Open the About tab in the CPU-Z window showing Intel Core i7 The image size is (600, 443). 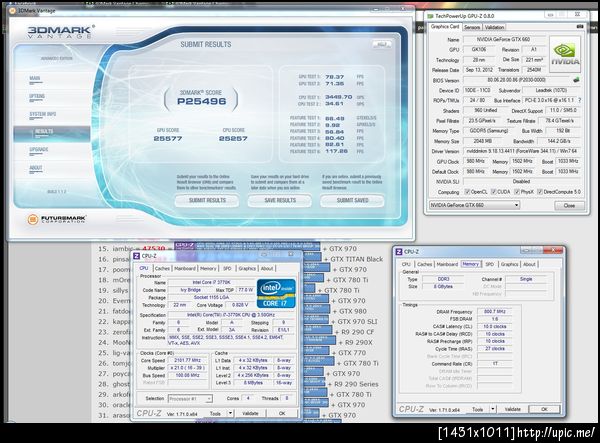click(267, 269)
